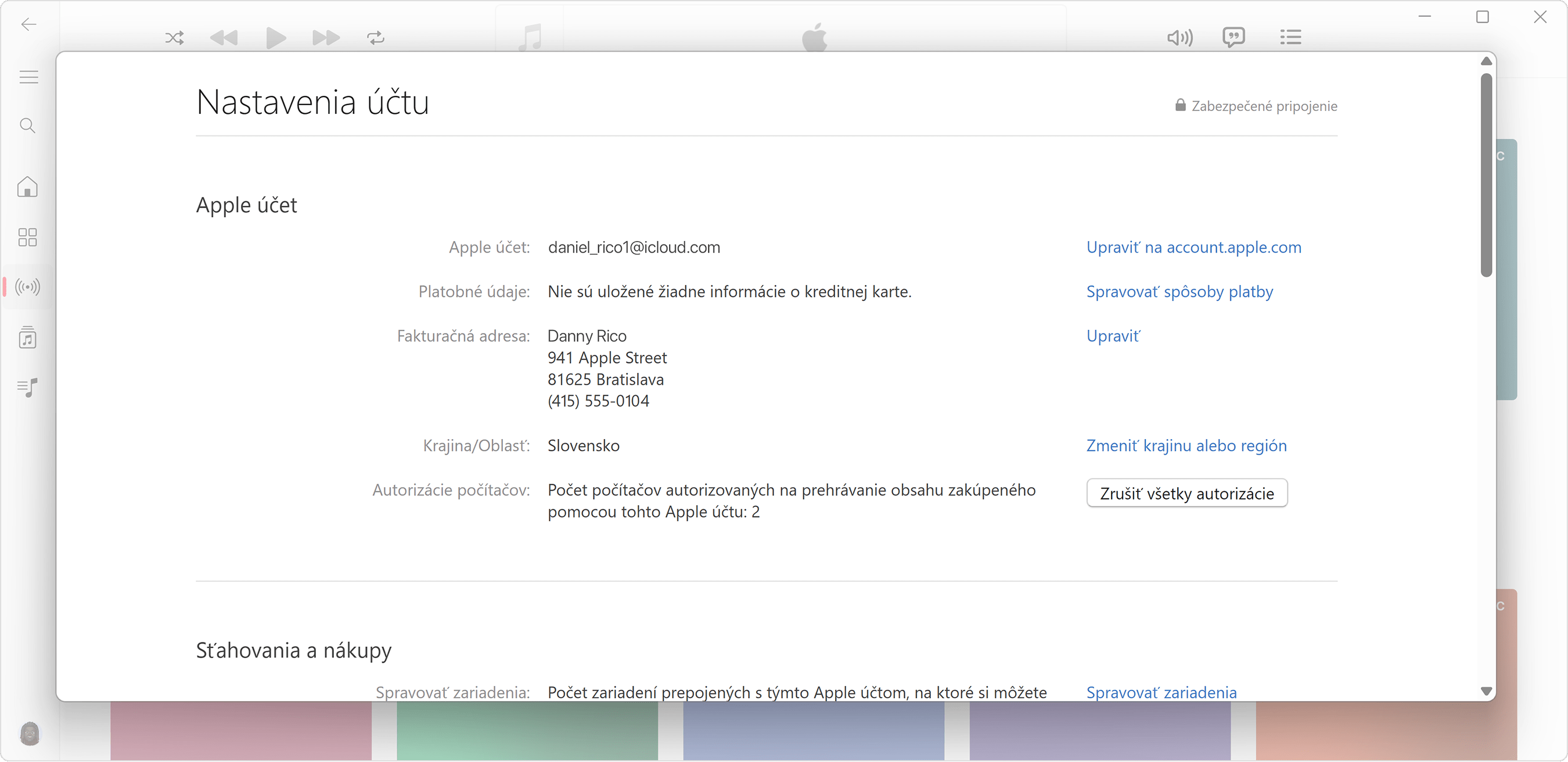Open playlists icon in sidebar

point(27,387)
